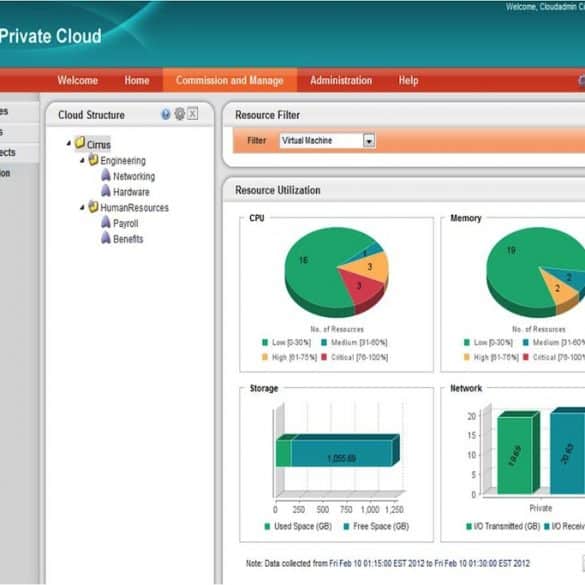Select Networking in the tree

pos(134,176)
